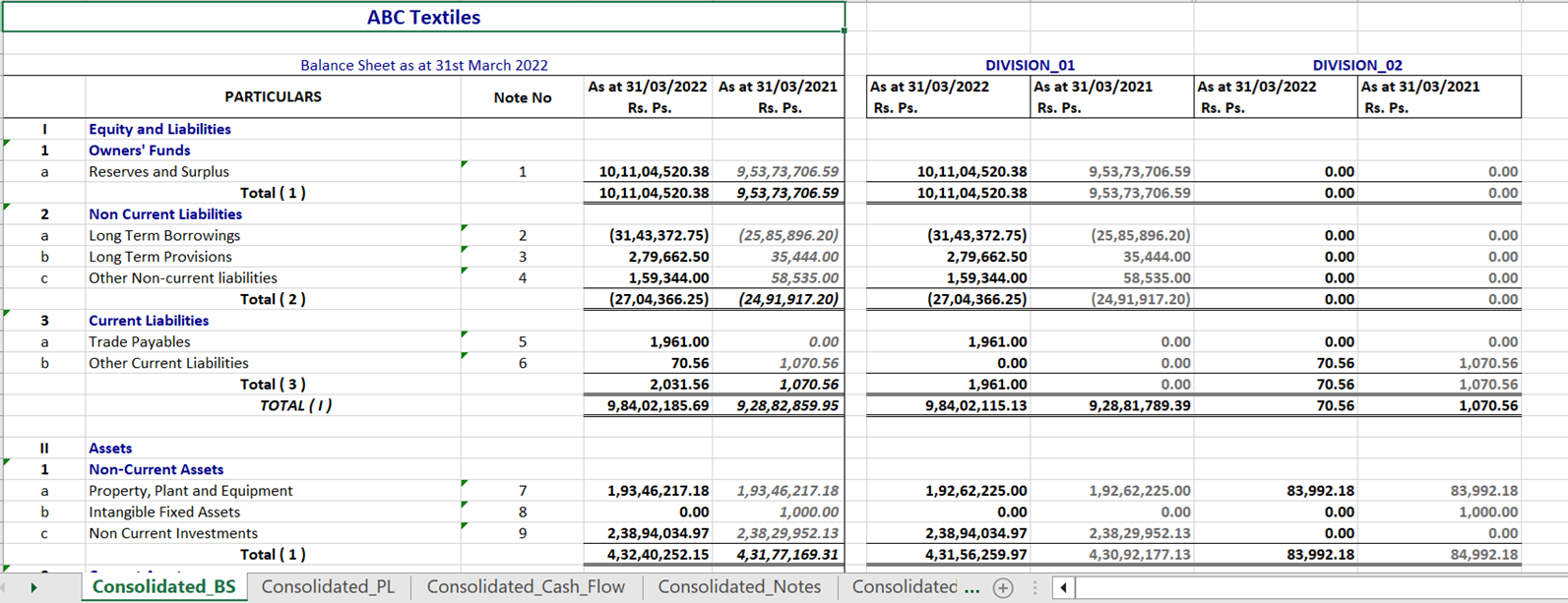
Task: Select Division_02 total 84,992.18
Action: 1483,555
